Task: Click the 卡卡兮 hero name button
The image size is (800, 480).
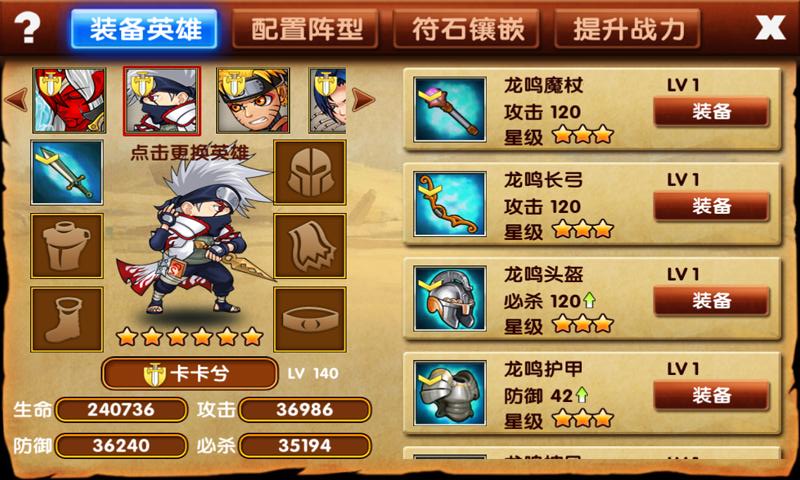Action: (190, 374)
